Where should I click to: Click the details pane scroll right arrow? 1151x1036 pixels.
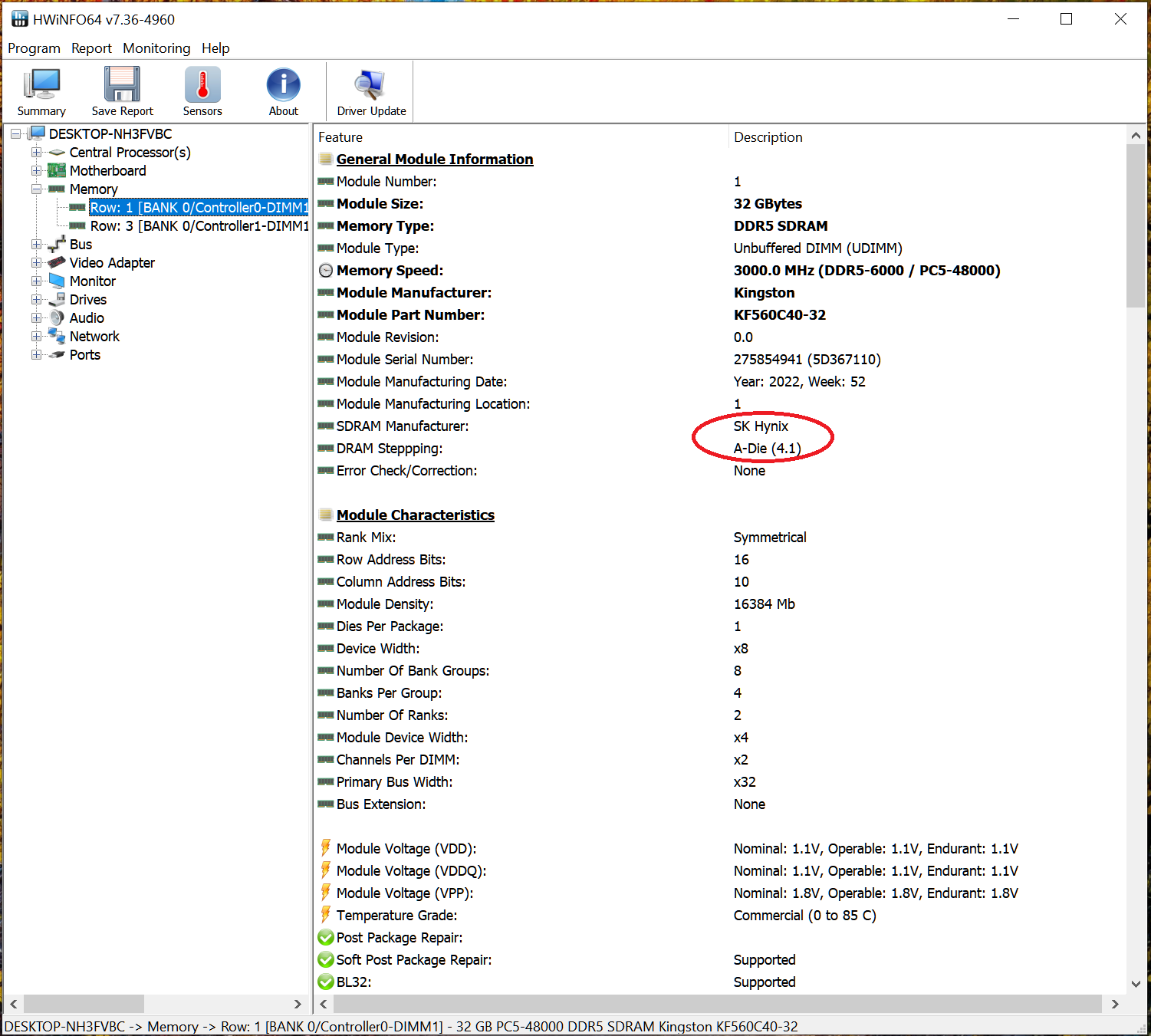pos(1115,1004)
